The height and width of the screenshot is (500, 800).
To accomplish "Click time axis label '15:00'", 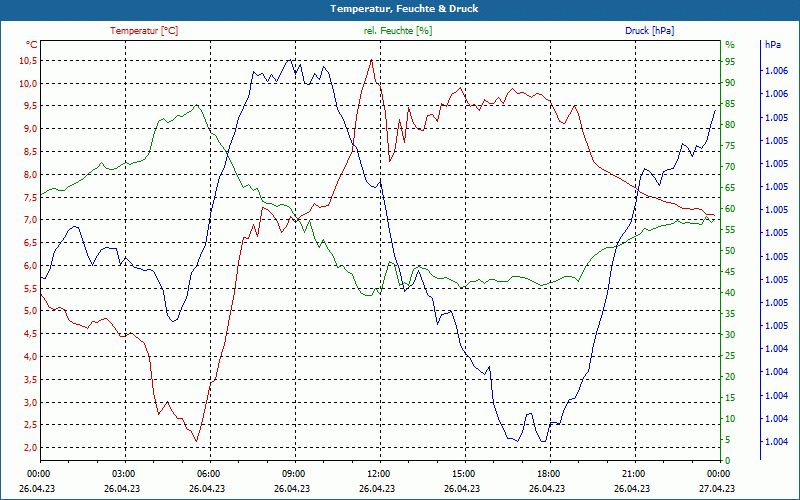I will 464,473.
